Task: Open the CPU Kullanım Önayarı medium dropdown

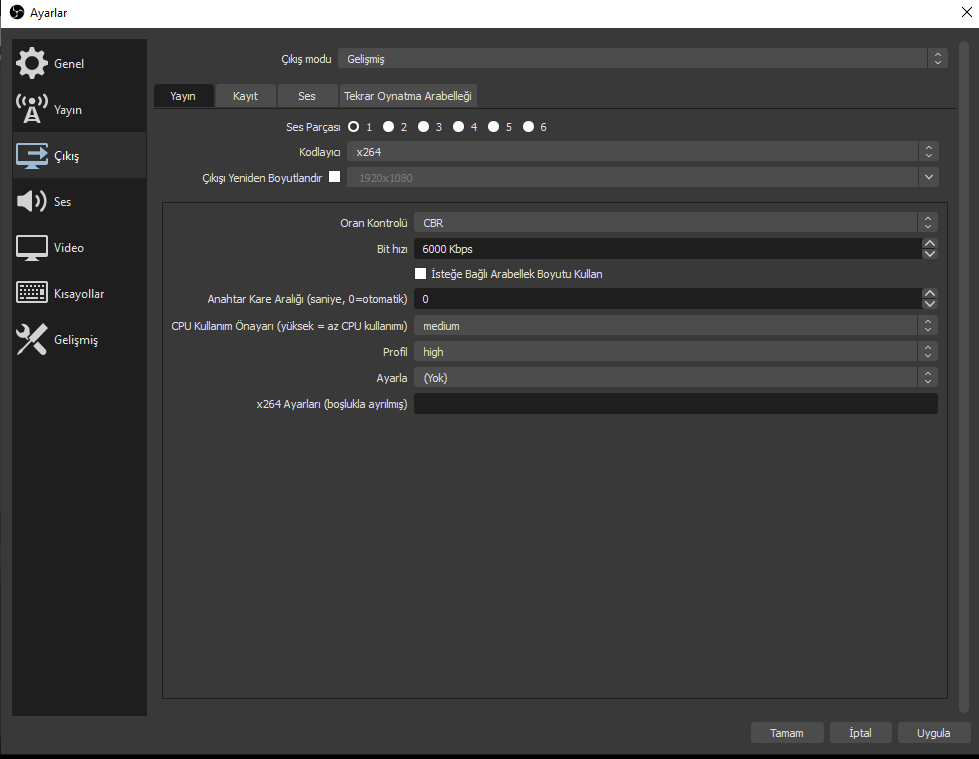Action: coord(676,326)
